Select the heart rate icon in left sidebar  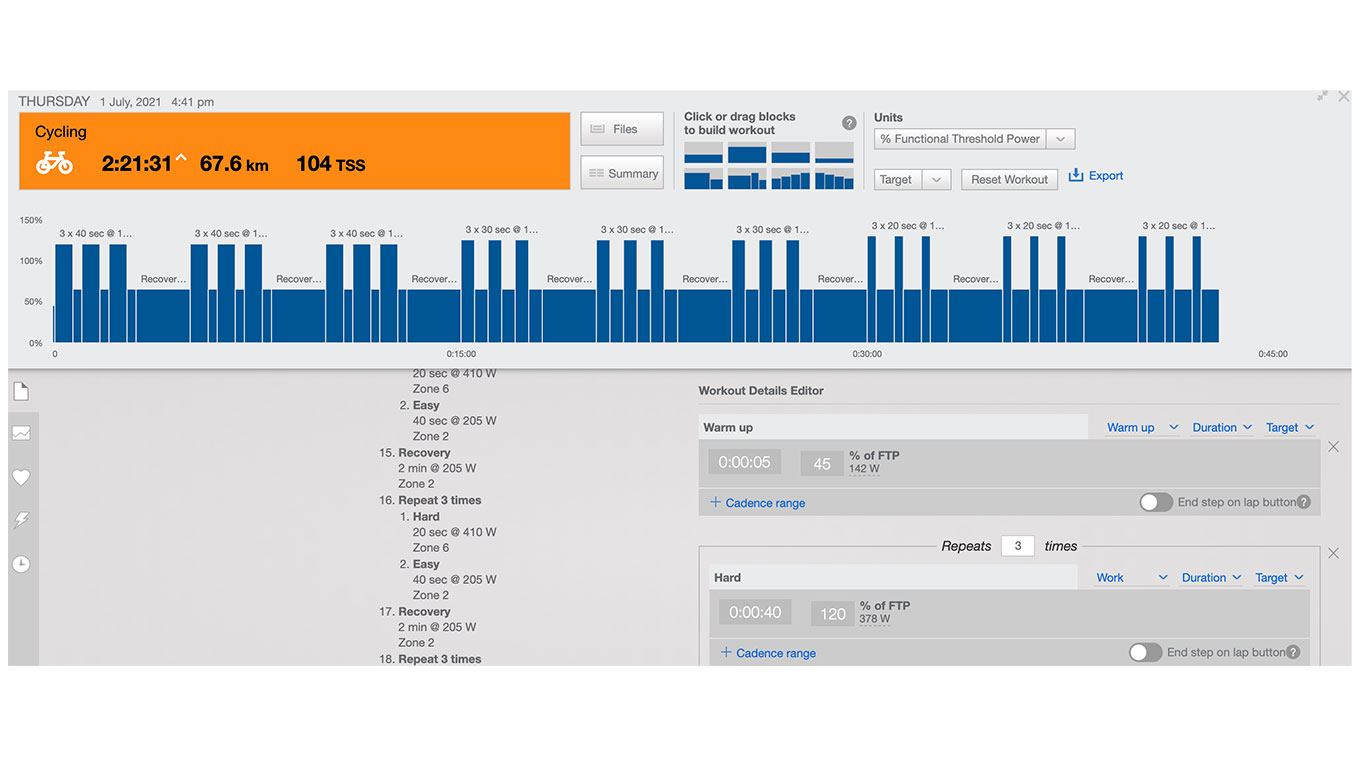21,477
